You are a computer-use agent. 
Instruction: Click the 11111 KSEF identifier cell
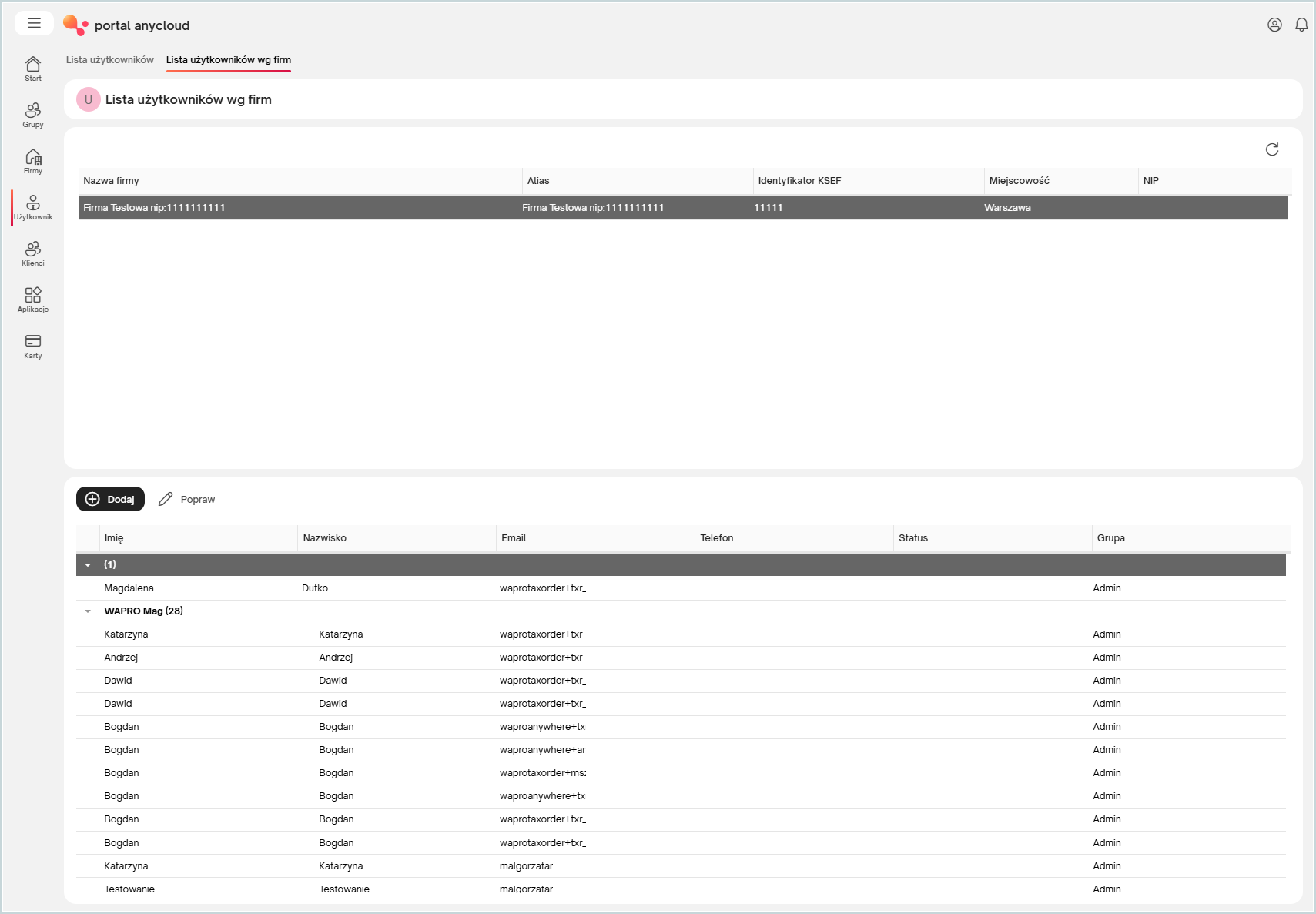pos(769,208)
